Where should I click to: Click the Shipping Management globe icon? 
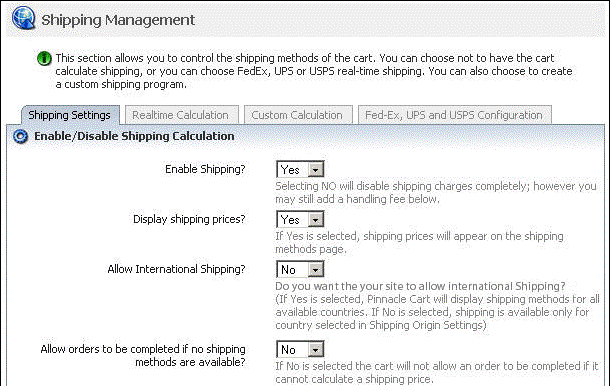[x=23, y=18]
